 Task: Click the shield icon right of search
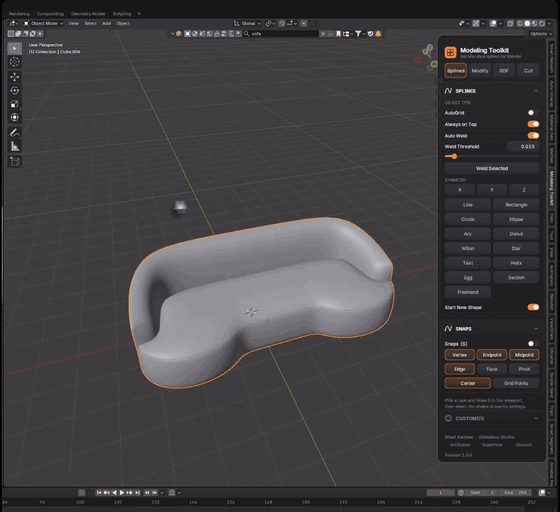tap(370, 34)
